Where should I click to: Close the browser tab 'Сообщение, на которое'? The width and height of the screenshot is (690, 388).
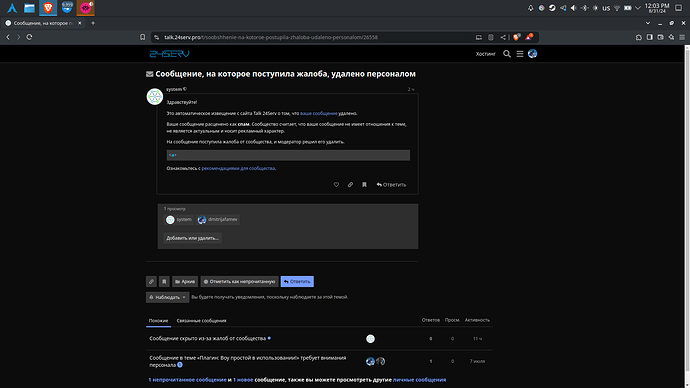point(80,23)
